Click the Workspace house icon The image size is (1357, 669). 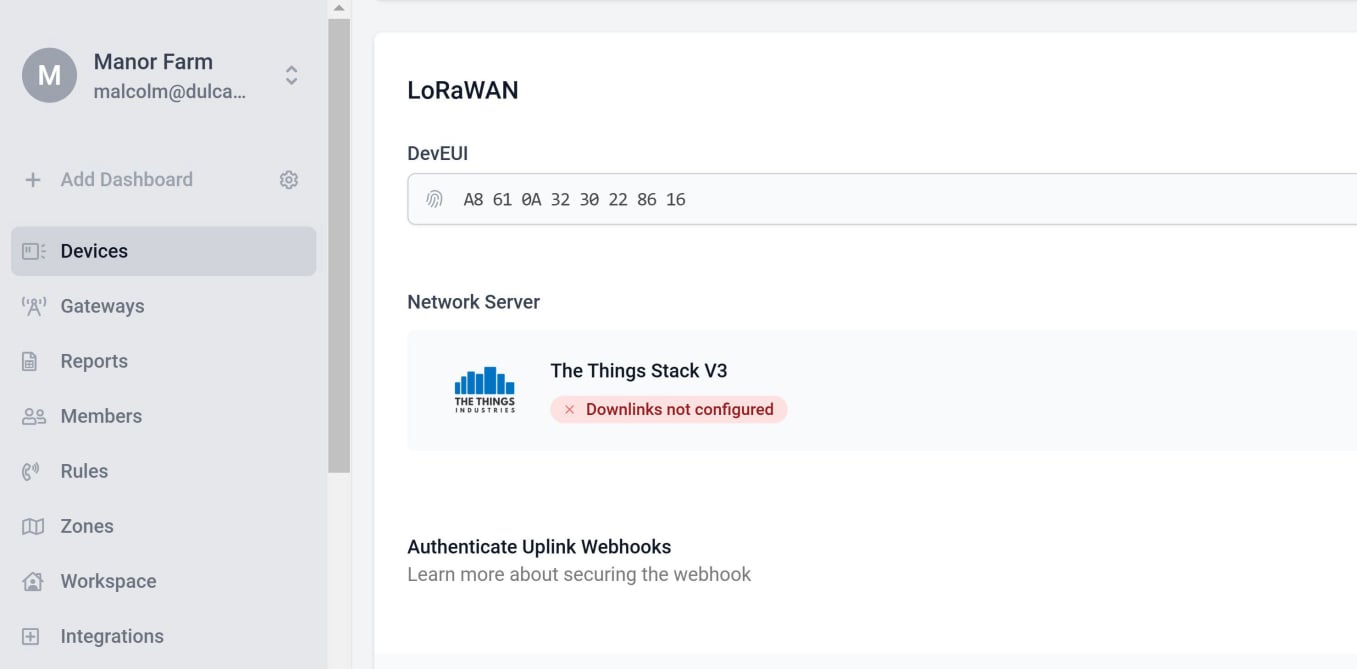(x=33, y=582)
